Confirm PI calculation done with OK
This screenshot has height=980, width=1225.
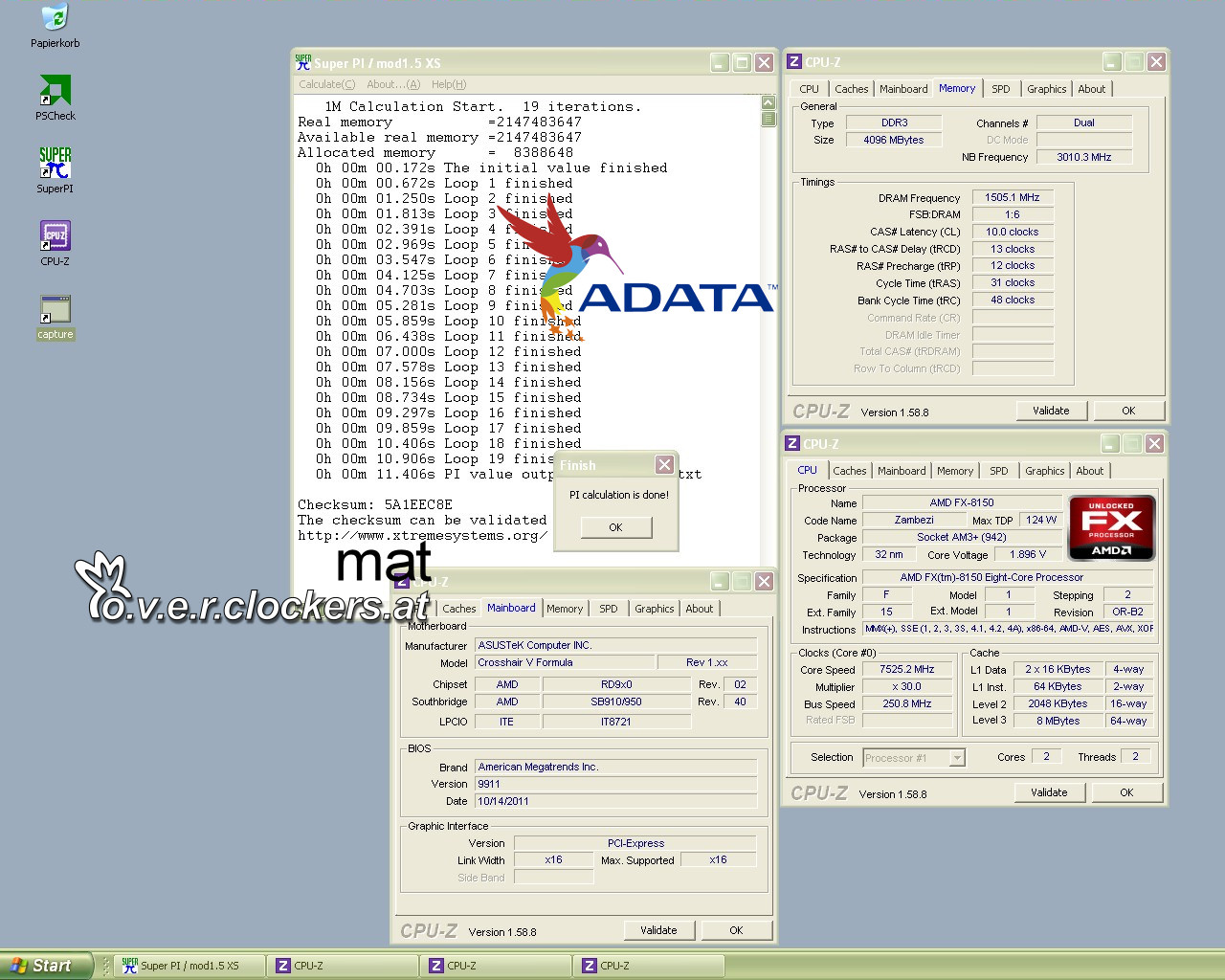[616, 527]
